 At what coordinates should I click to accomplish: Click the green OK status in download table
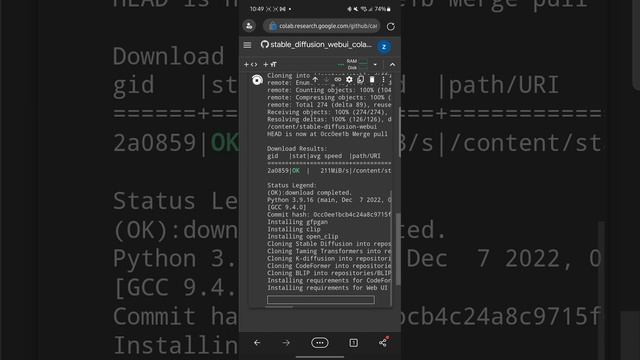point(296,171)
